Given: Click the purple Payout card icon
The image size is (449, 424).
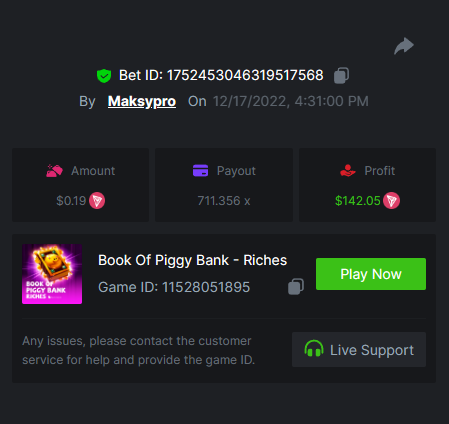Looking at the screenshot, I should tap(200, 170).
